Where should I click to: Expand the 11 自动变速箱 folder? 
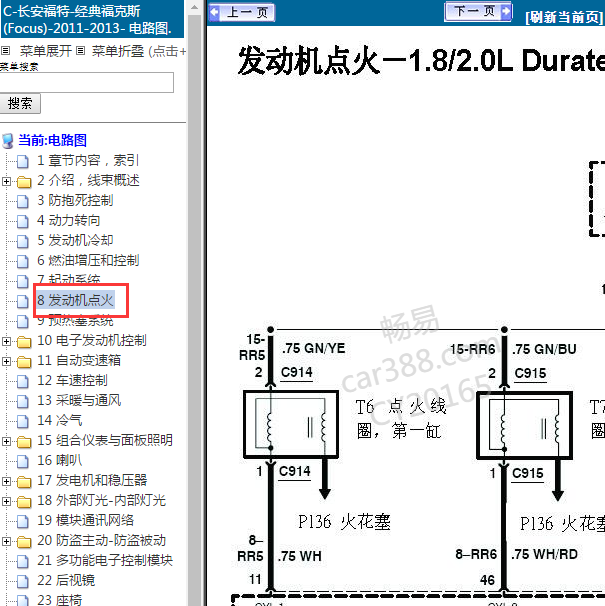6,361
